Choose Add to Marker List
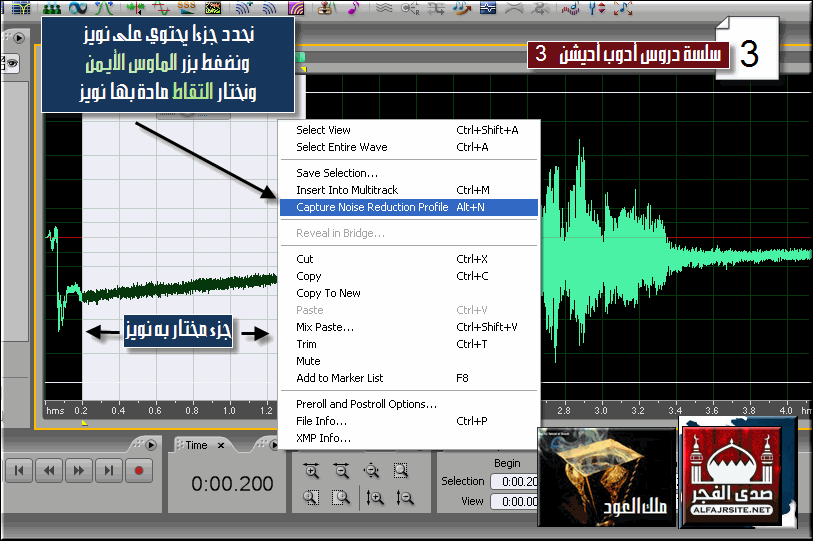This screenshot has height=541, width=813. 409,378
